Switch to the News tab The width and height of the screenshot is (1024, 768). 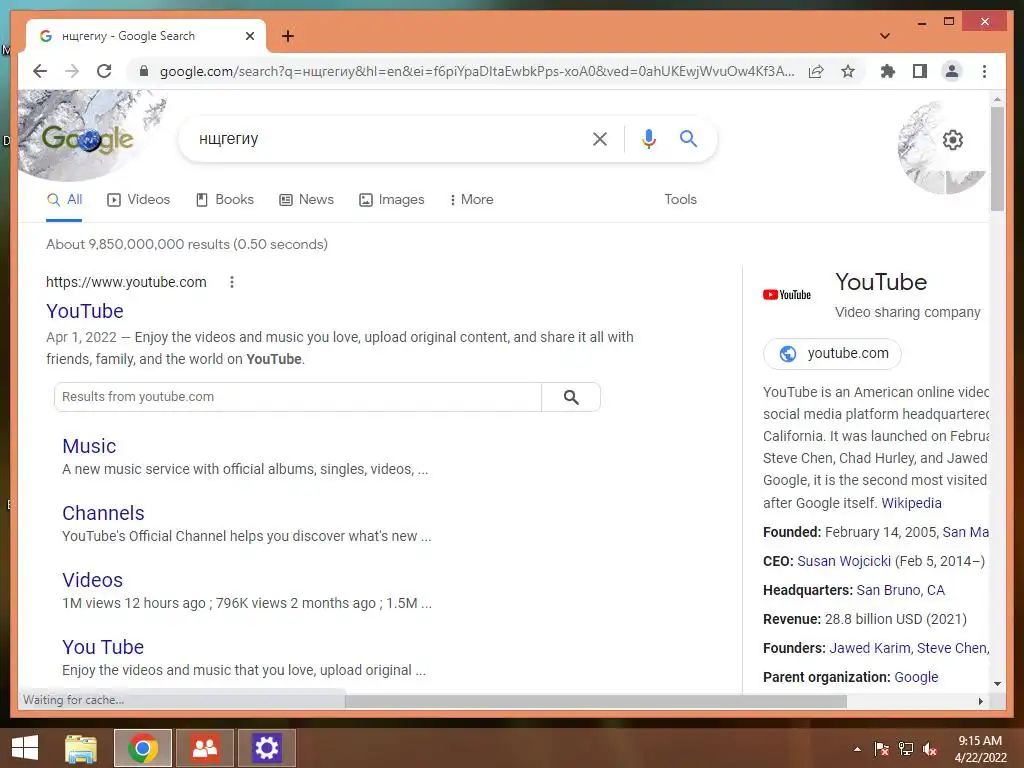tap(306, 200)
